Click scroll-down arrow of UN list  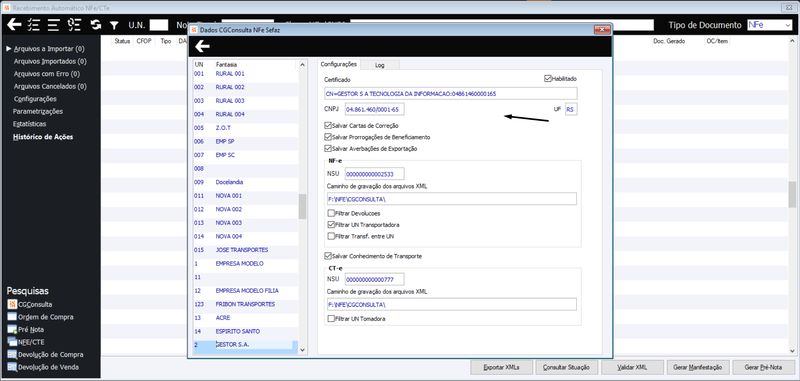click(302, 350)
